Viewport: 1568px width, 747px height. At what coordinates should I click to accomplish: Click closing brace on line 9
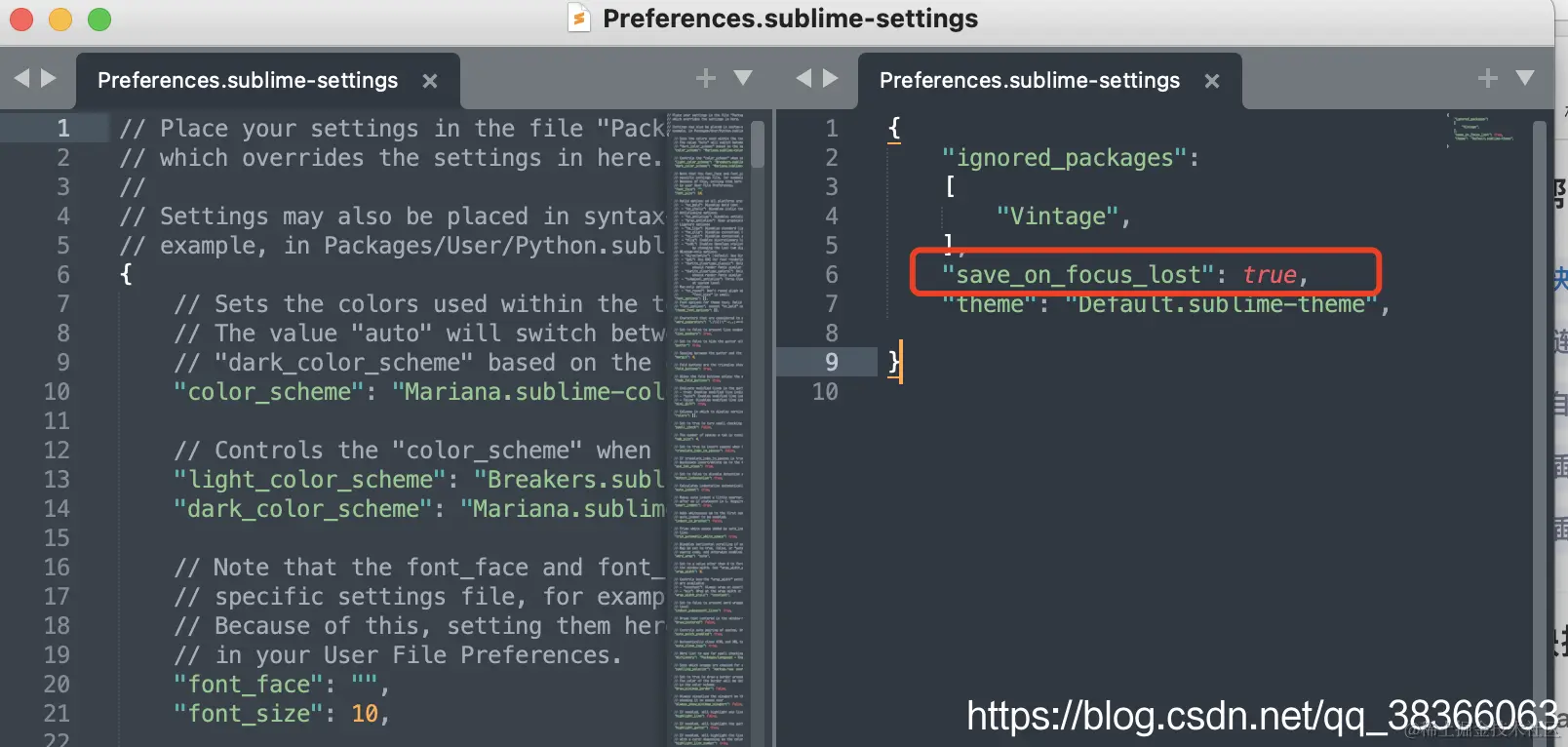click(894, 362)
